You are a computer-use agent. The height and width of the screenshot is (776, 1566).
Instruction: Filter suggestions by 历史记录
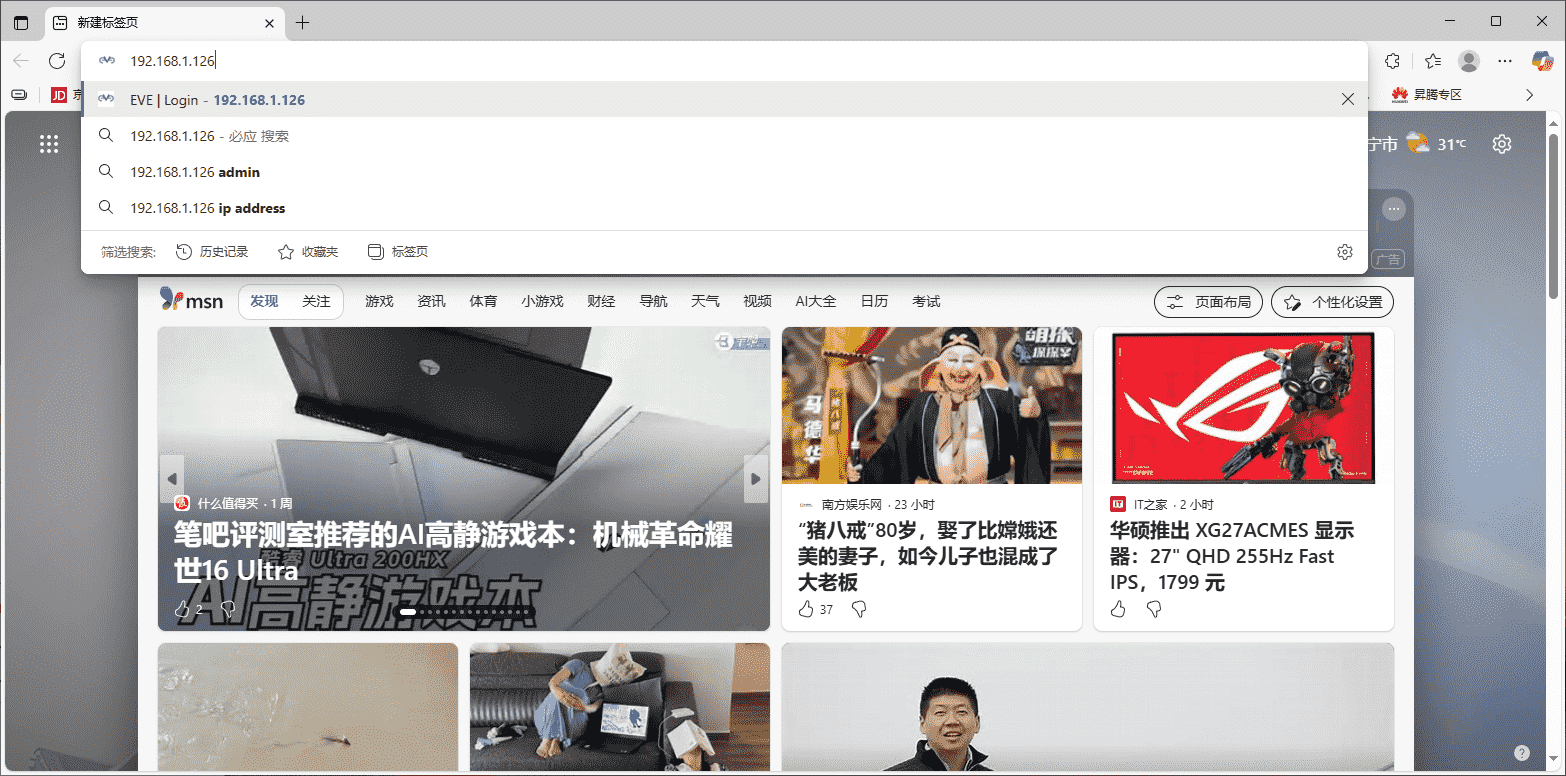coord(212,252)
